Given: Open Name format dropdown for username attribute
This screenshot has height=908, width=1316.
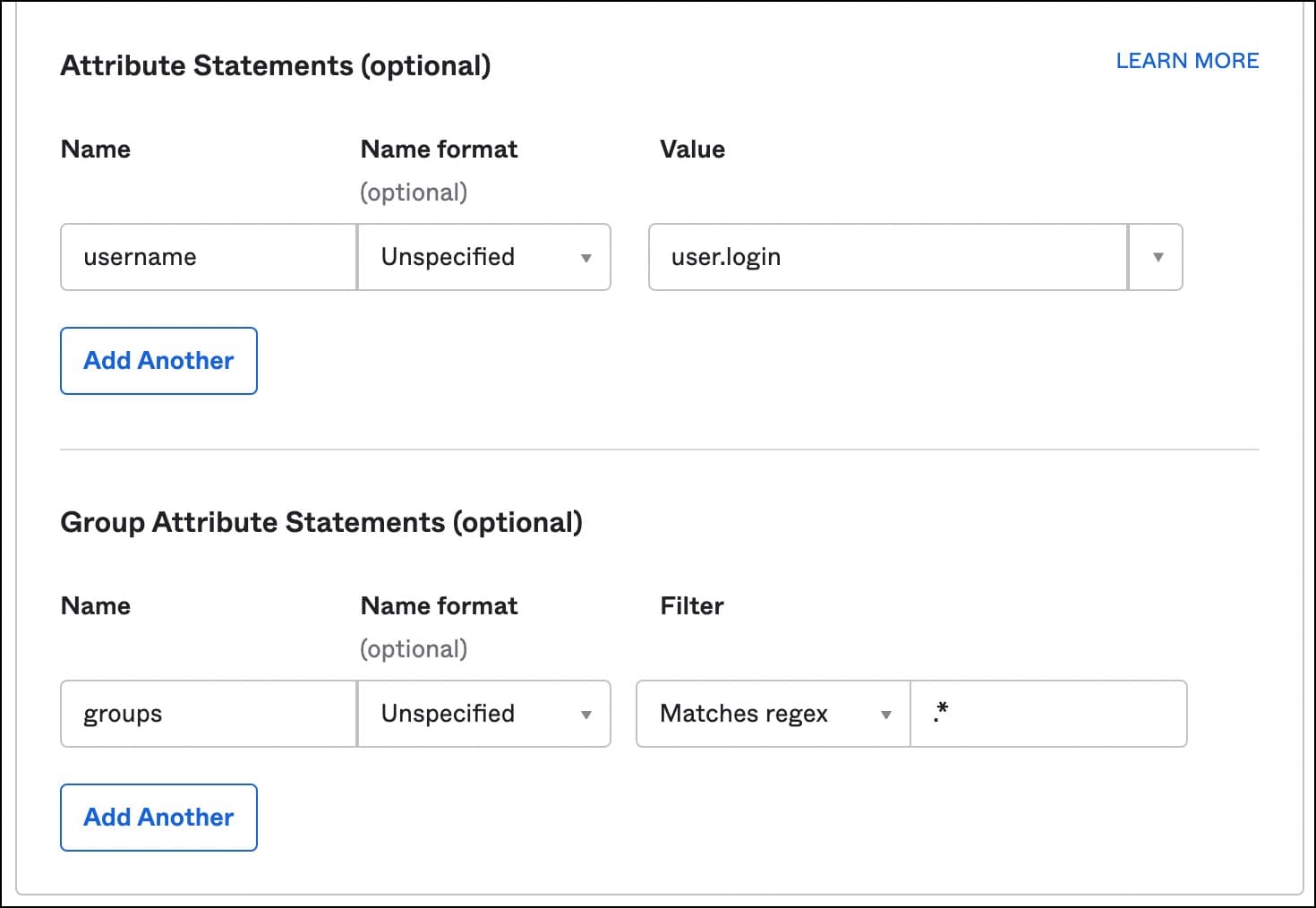Looking at the screenshot, I should 484,257.
